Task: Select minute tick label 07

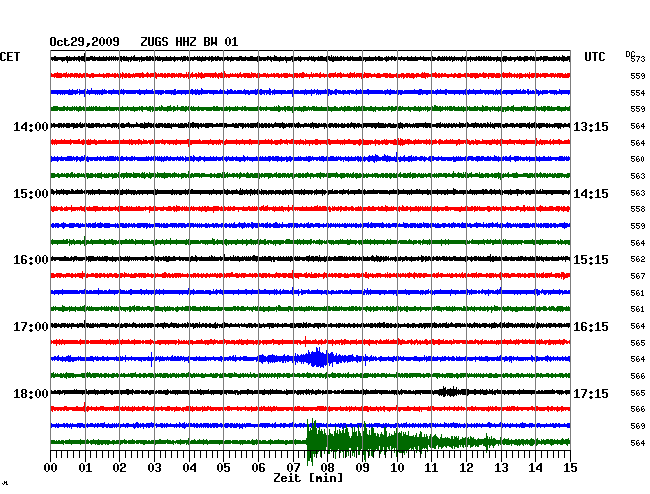Action: tap(293, 468)
